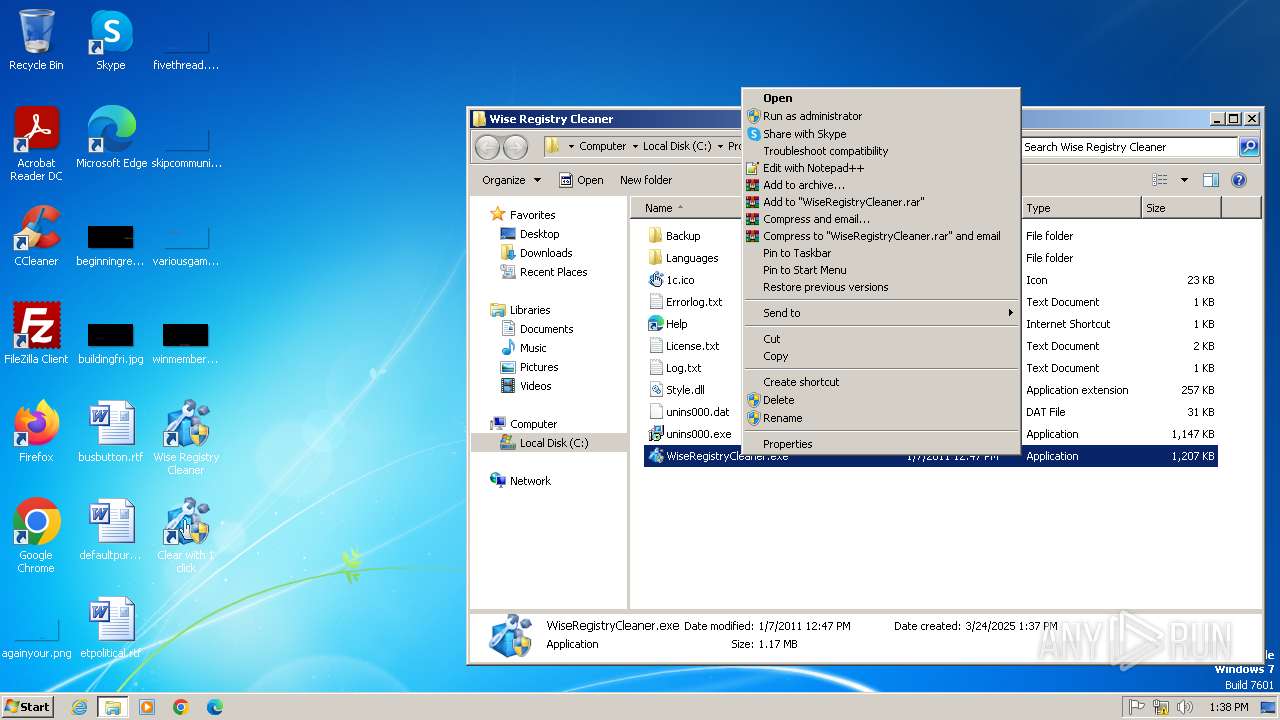Open Recent Places in navigation pane
Screen dimensions: 1280x720
point(543,272)
